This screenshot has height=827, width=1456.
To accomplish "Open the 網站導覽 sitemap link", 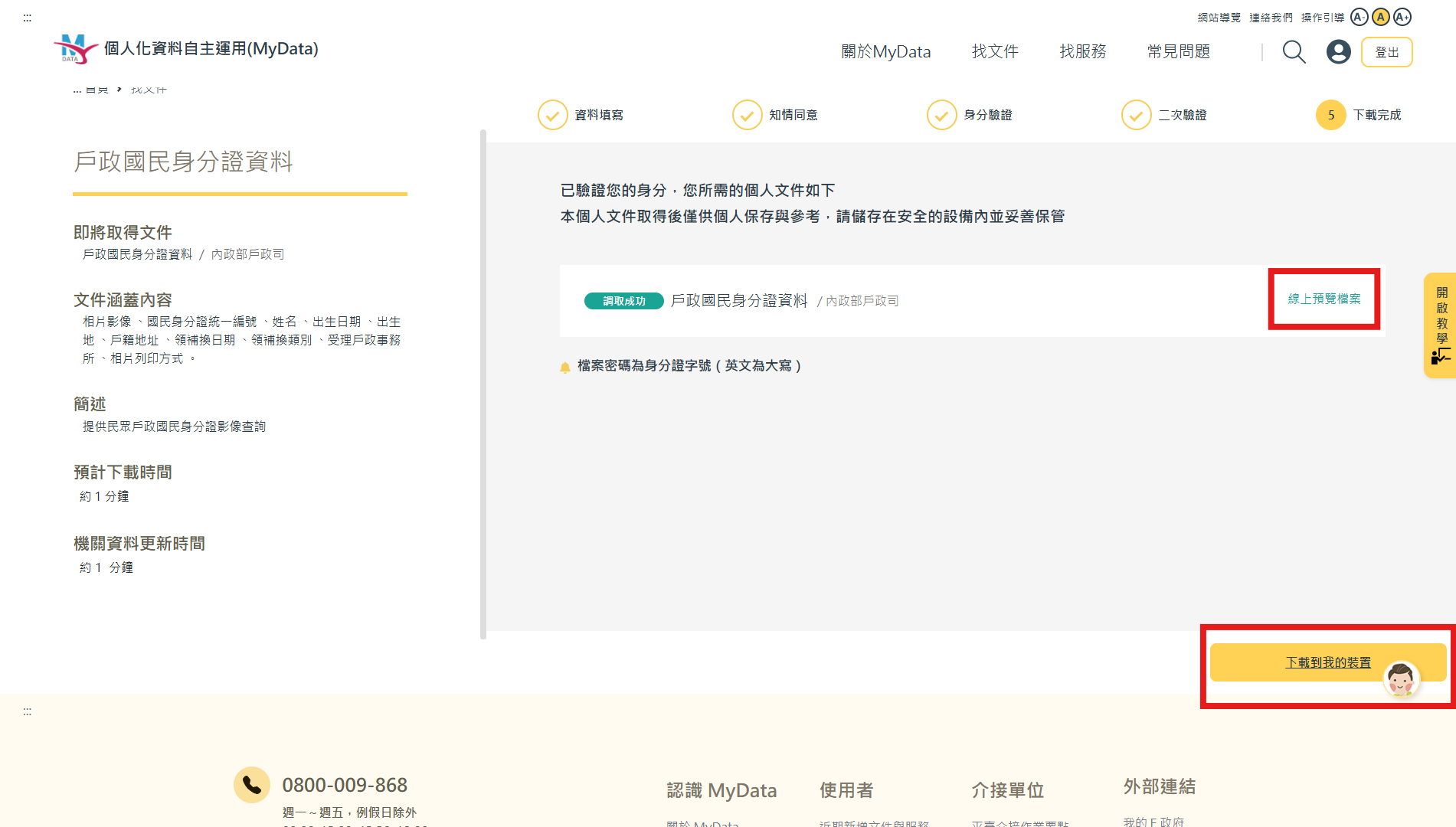I will [x=1219, y=18].
